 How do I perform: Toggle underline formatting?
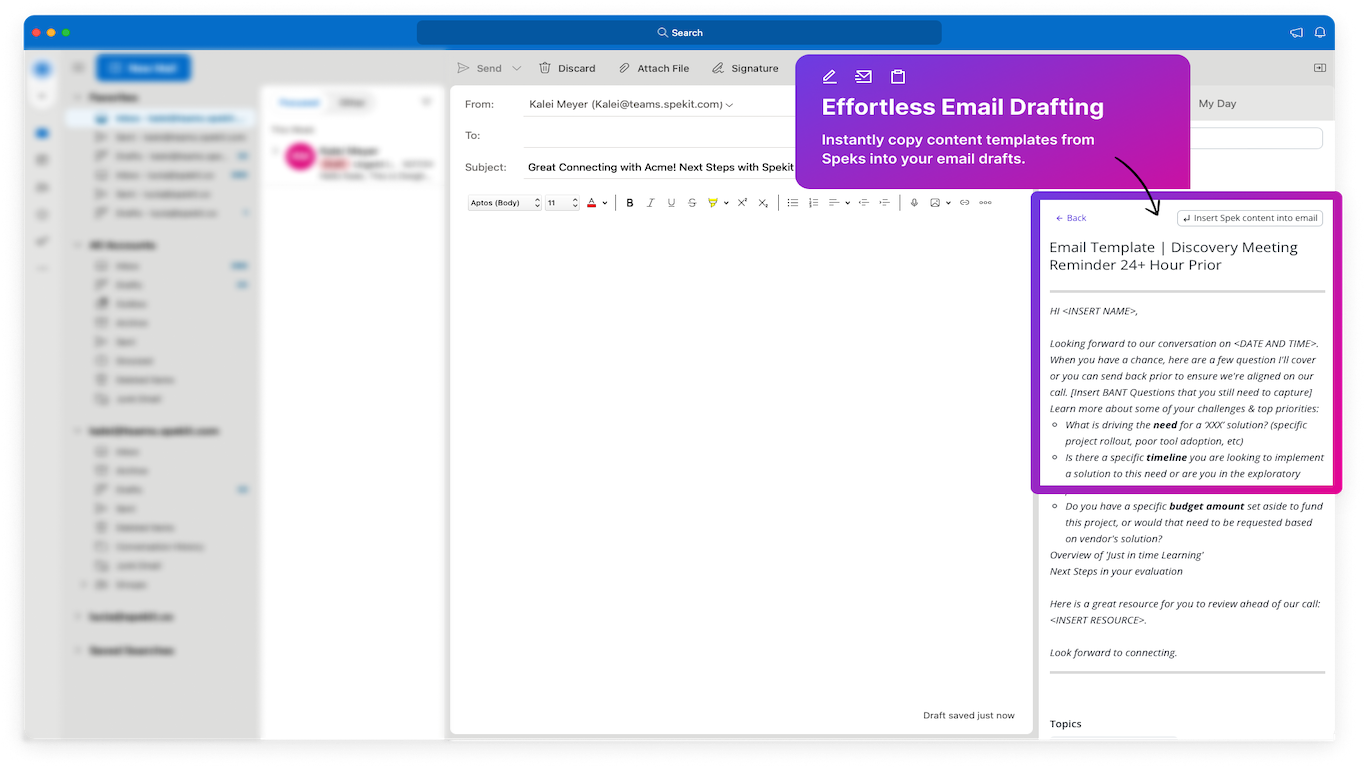click(671, 203)
